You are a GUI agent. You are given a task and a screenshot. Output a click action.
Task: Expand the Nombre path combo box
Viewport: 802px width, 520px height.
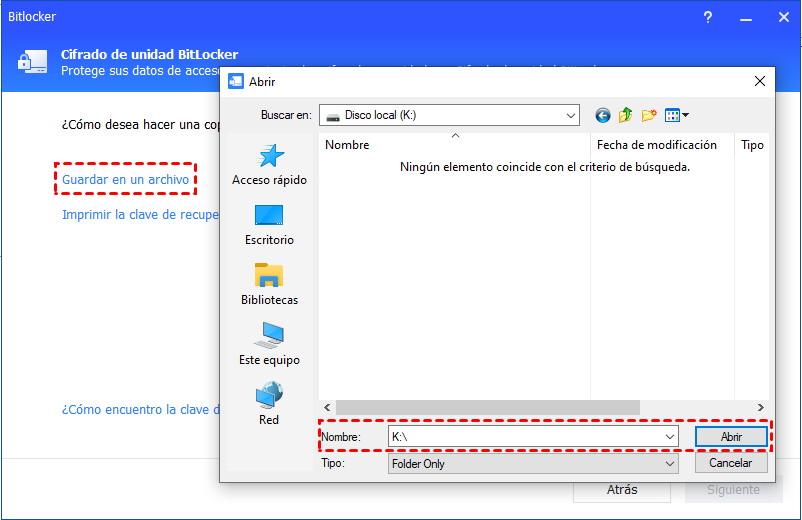(669, 437)
